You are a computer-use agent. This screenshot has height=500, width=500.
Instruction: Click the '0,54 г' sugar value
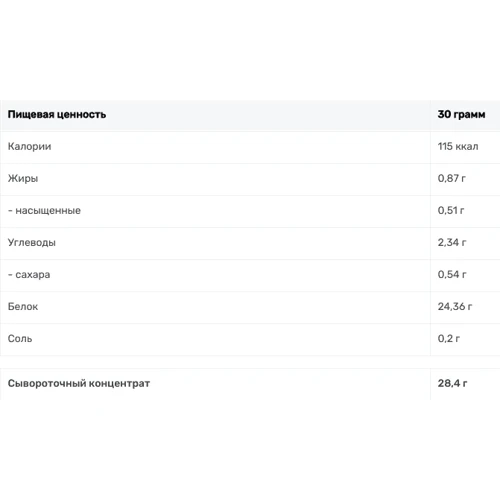(452, 274)
